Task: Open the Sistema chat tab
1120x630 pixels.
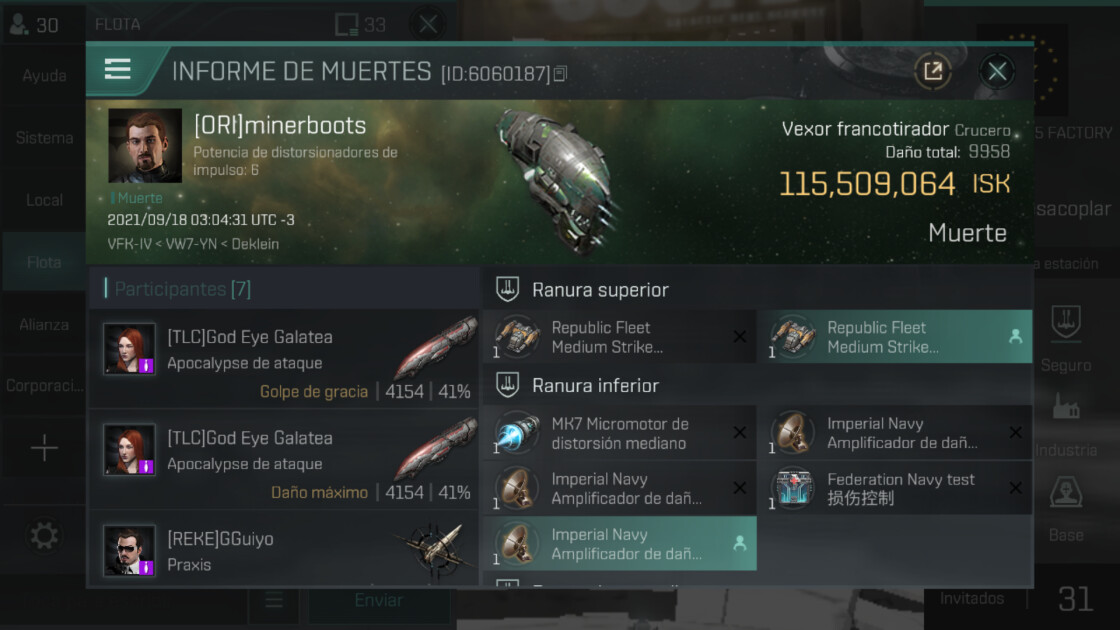Action: click(x=44, y=138)
